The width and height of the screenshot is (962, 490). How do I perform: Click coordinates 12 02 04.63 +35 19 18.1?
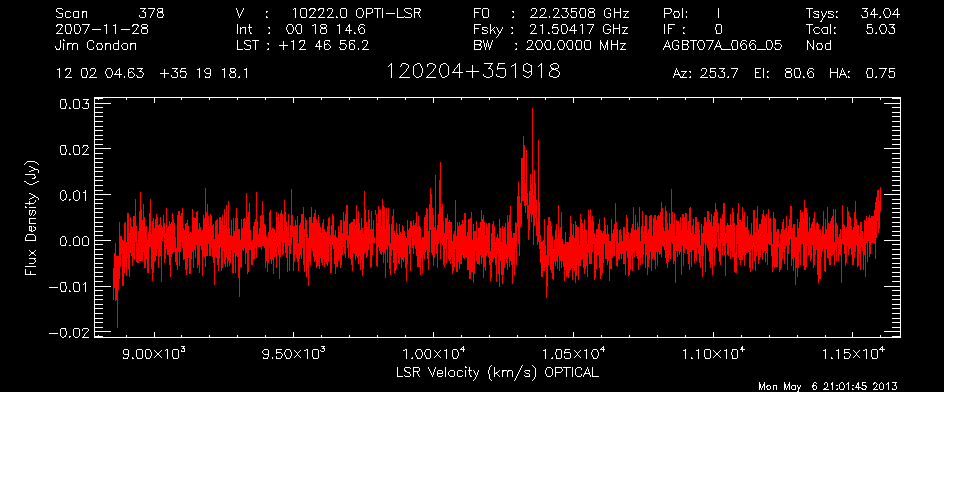(152, 74)
